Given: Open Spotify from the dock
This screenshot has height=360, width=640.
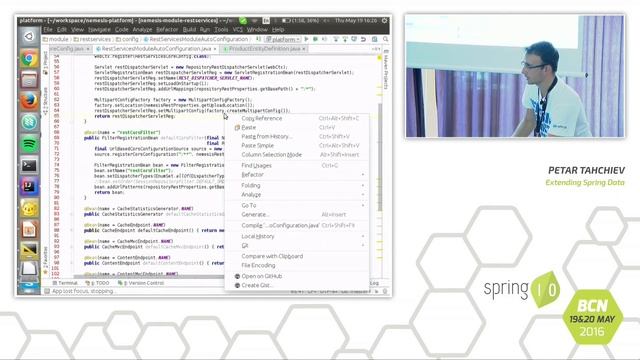Looking at the screenshot, I should (x=29, y=144).
